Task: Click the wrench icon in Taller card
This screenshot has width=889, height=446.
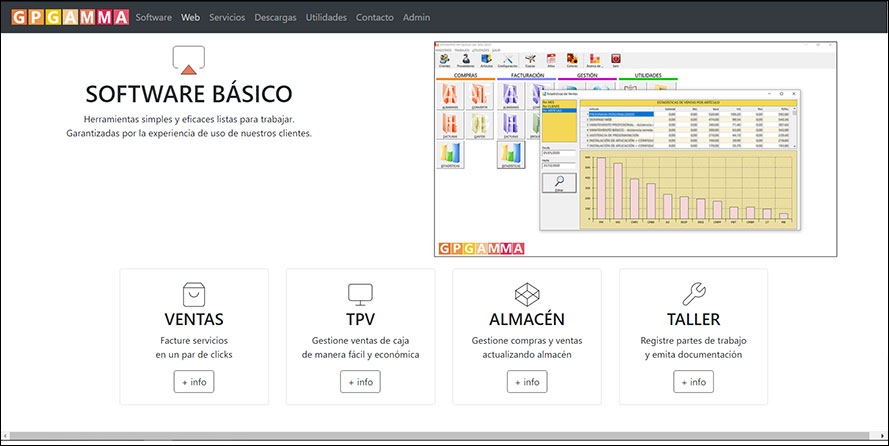Action: [693, 295]
